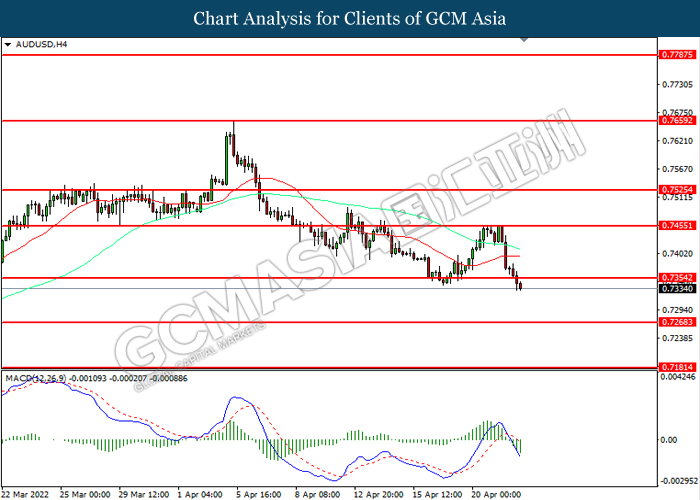Click the 8 Apr 08:00 time label
The width and height of the screenshot is (700, 500).
click(x=318, y=495)
